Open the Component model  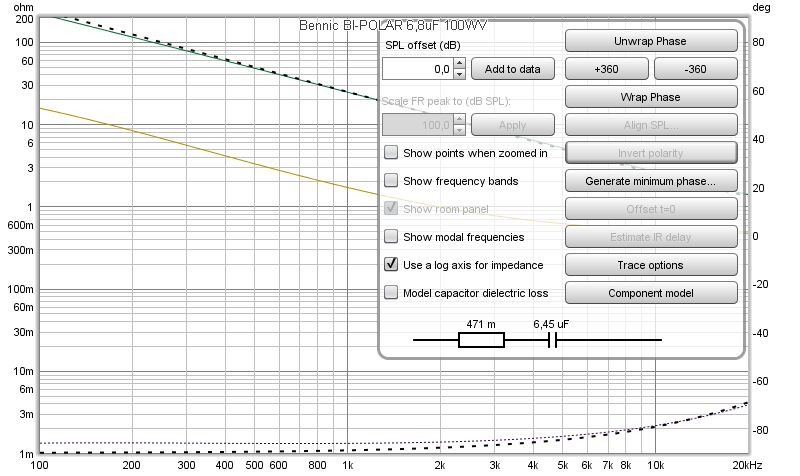point(651,293)
